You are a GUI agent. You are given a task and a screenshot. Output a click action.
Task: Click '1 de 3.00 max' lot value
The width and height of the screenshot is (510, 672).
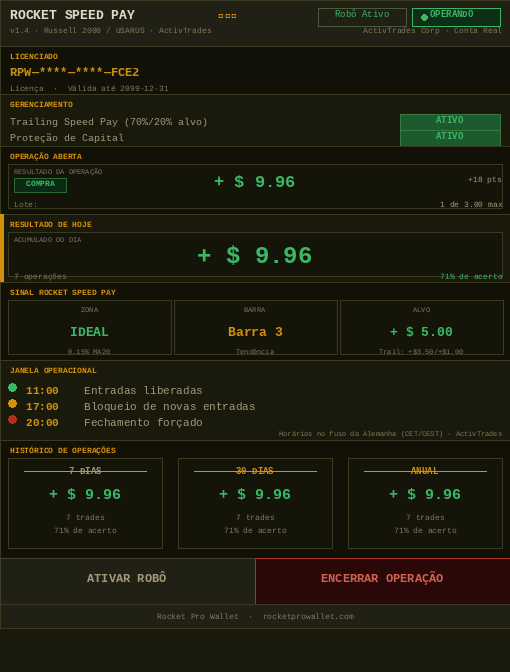(x=471, y=204)
